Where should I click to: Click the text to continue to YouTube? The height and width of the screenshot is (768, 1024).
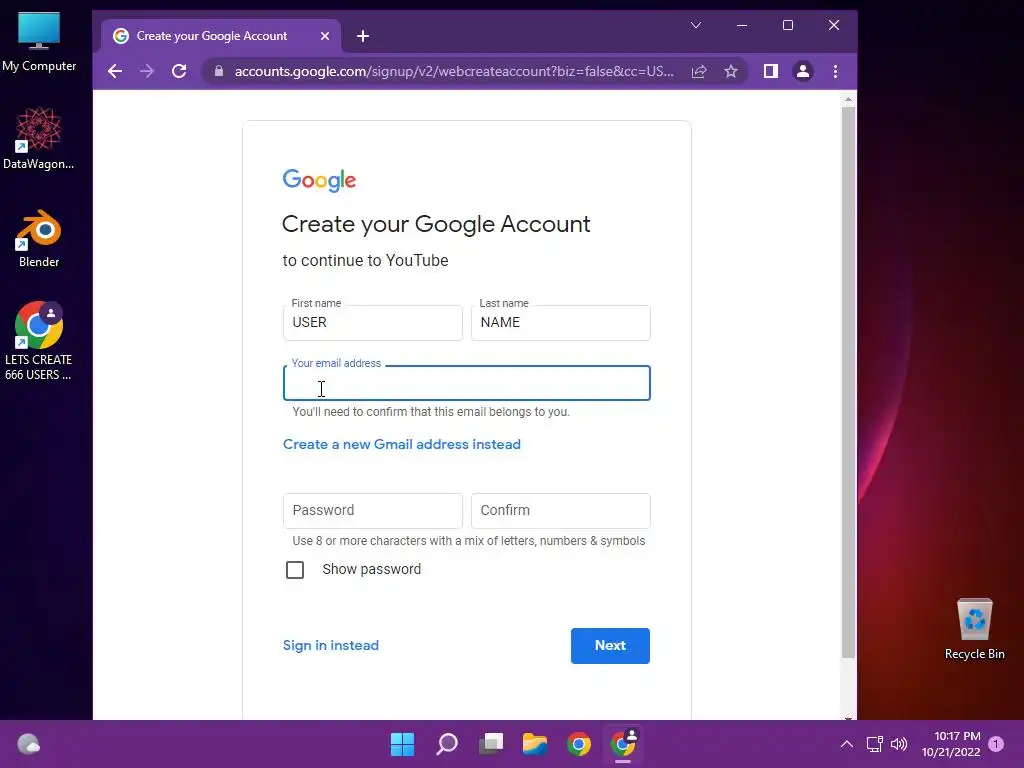point(366,261)
